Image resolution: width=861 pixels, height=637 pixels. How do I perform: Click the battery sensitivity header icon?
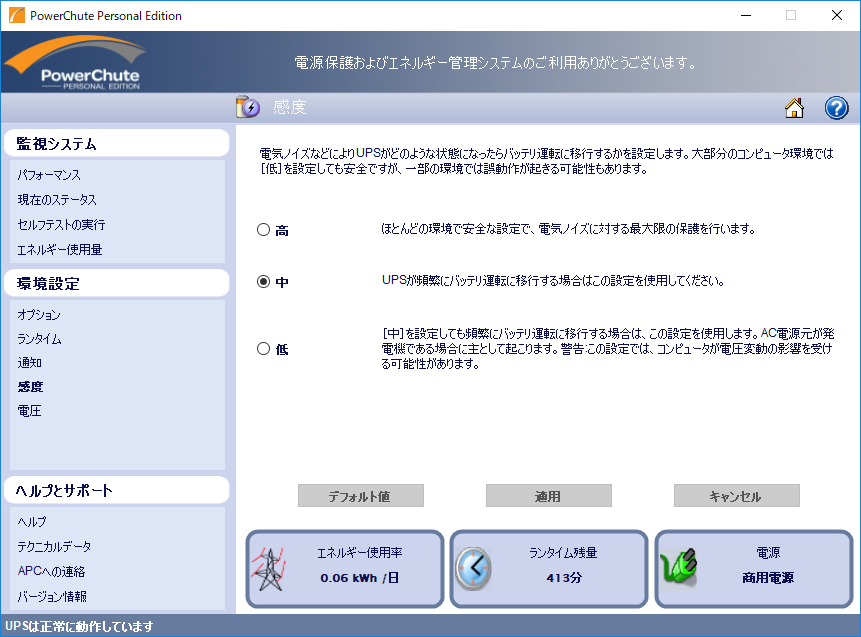point(248,107)
